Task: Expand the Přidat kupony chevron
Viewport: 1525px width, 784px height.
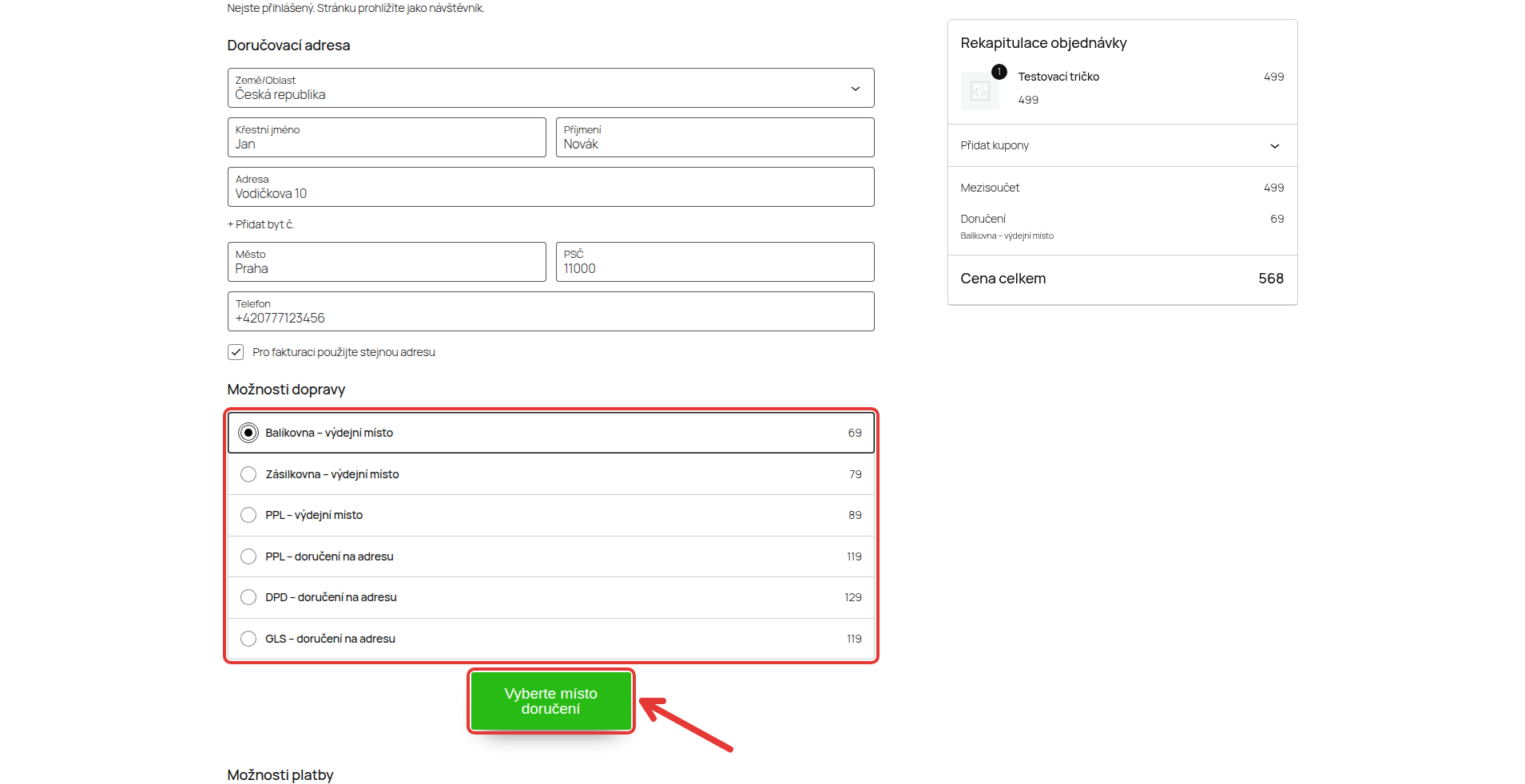Action: coord(1274,146)
